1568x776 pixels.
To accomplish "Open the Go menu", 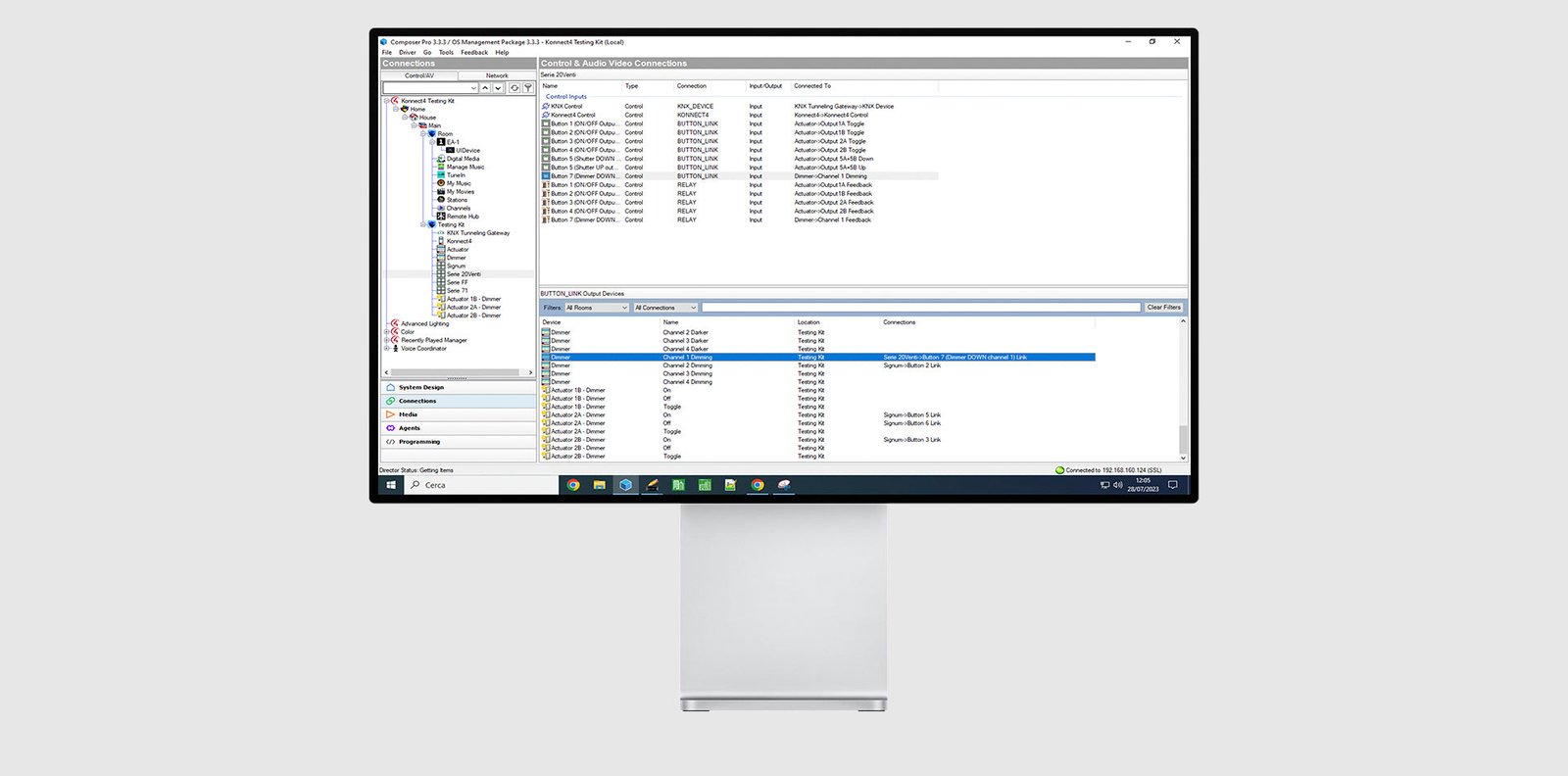I will tap(427, 53).
